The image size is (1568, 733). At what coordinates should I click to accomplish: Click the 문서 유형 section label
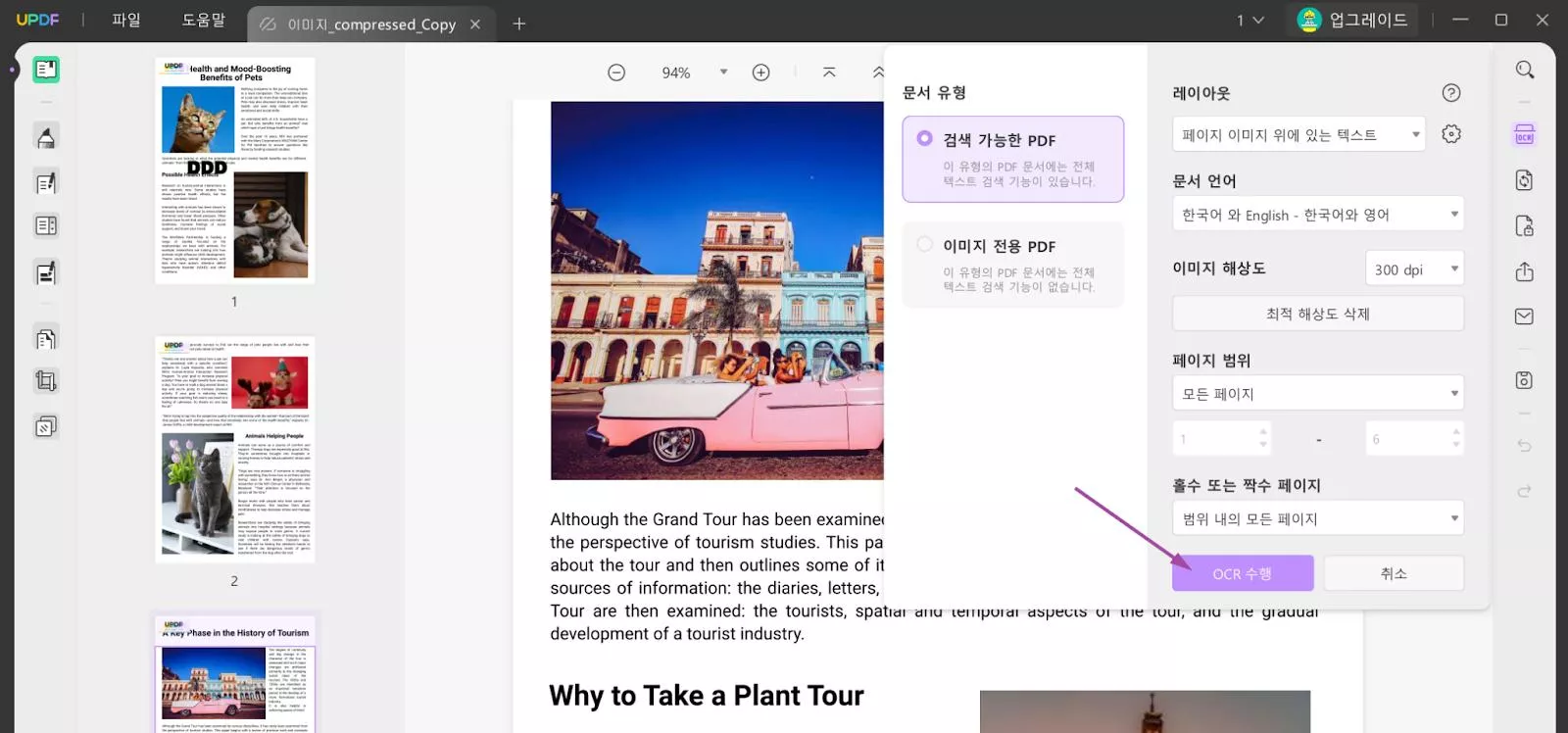click(934, 92)
